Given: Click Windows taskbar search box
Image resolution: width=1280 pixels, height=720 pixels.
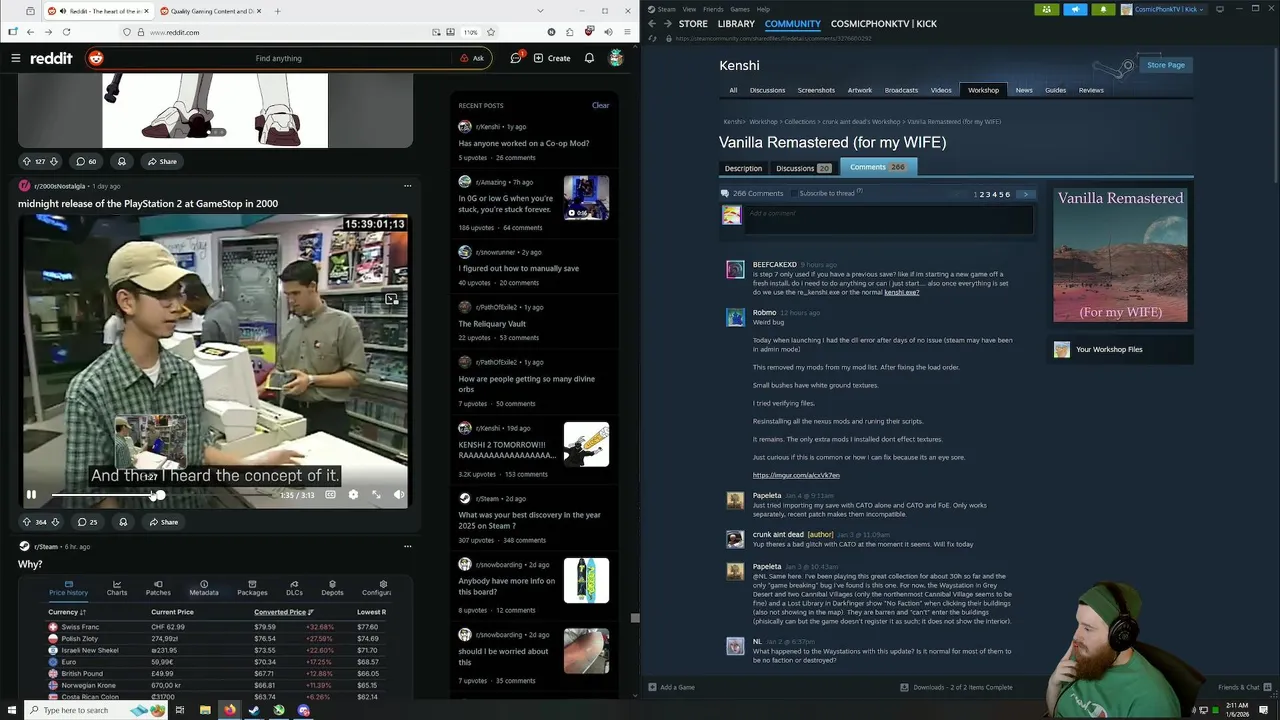Looking at the screenshot, I should coord(97,710).
